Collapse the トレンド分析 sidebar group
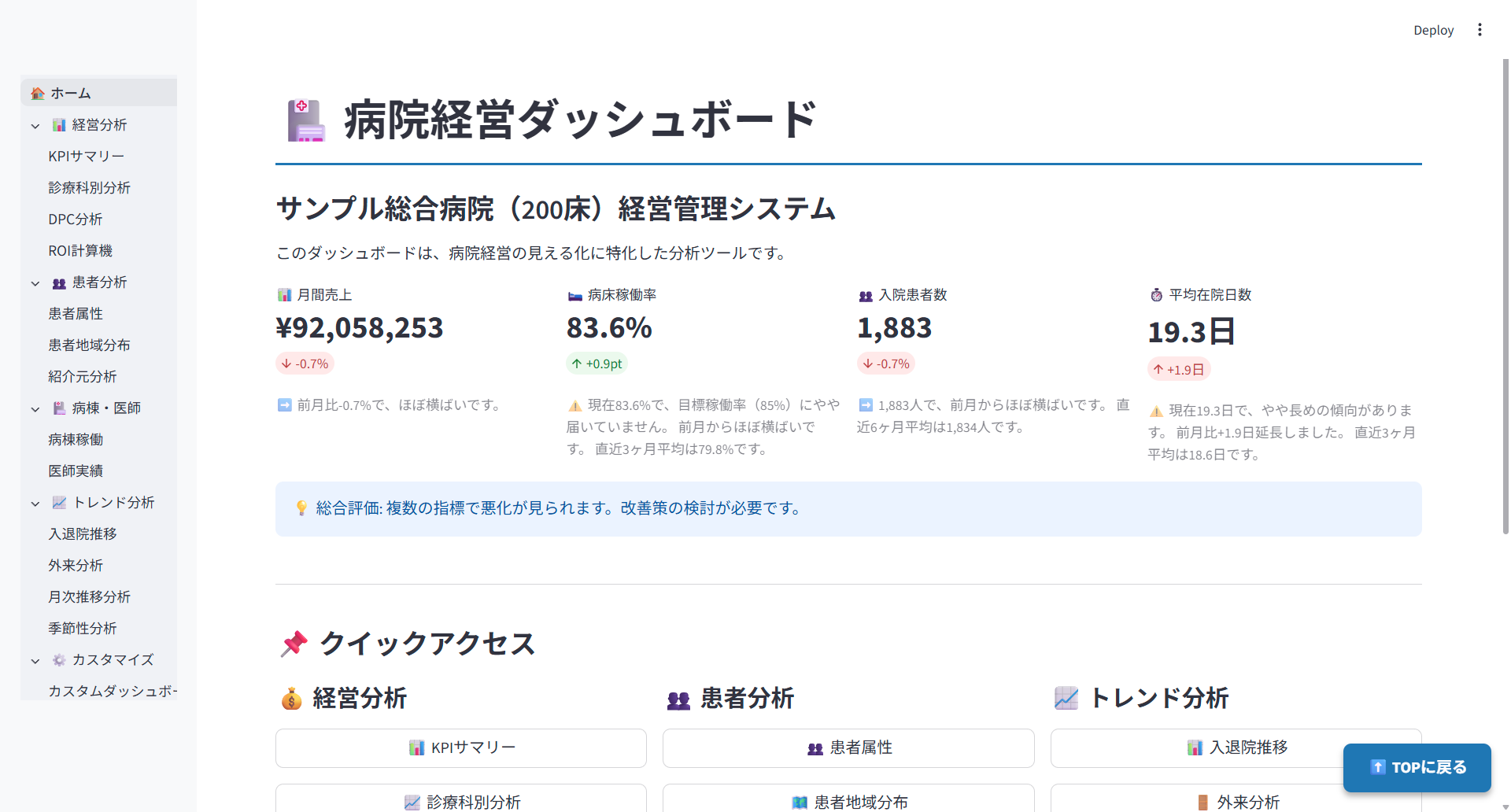 pyautogui.click(x=35, y=503)
